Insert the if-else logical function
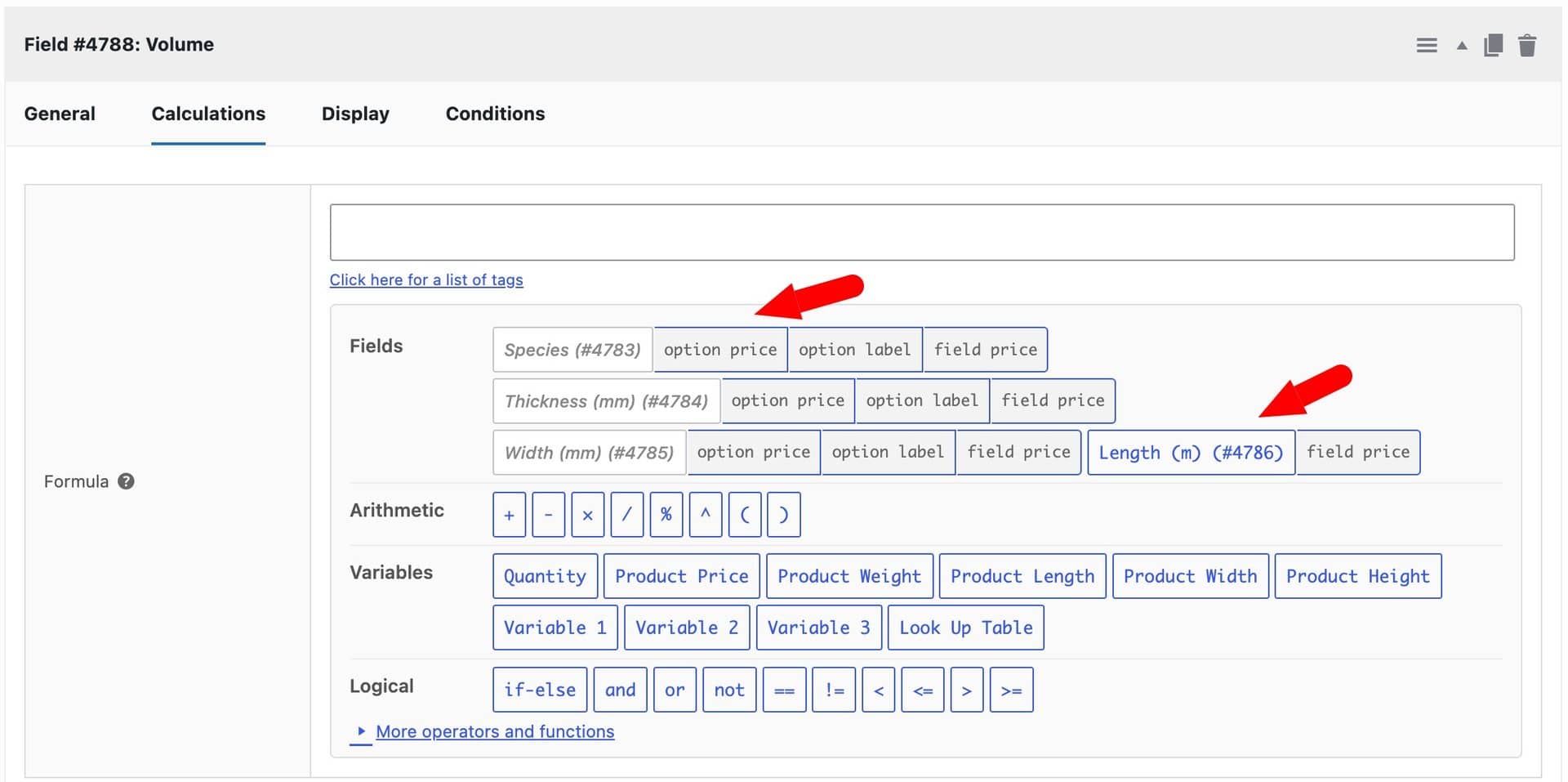 point(540,690)
